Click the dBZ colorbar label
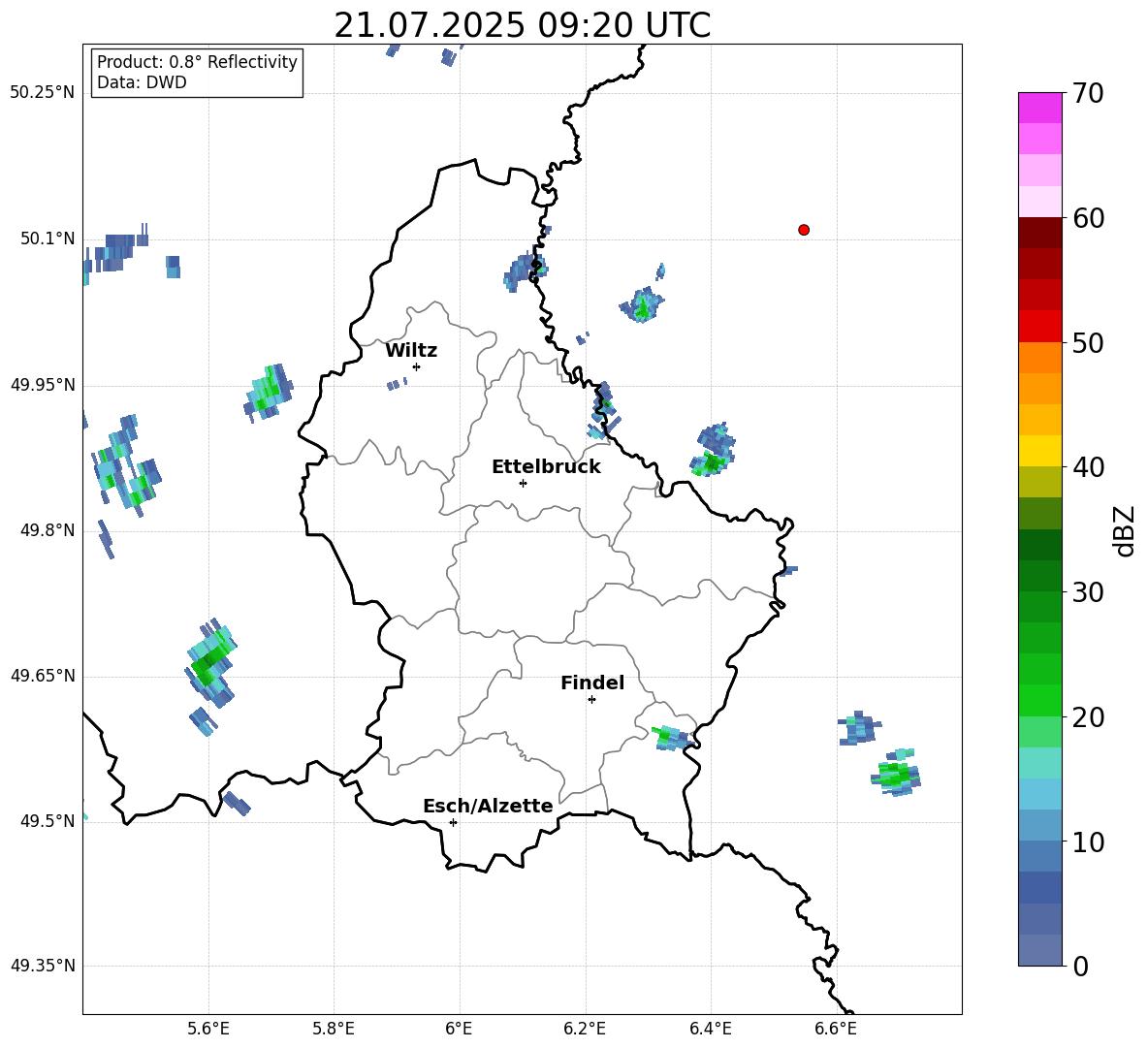The image size is (1148, 1048). 1126,530
